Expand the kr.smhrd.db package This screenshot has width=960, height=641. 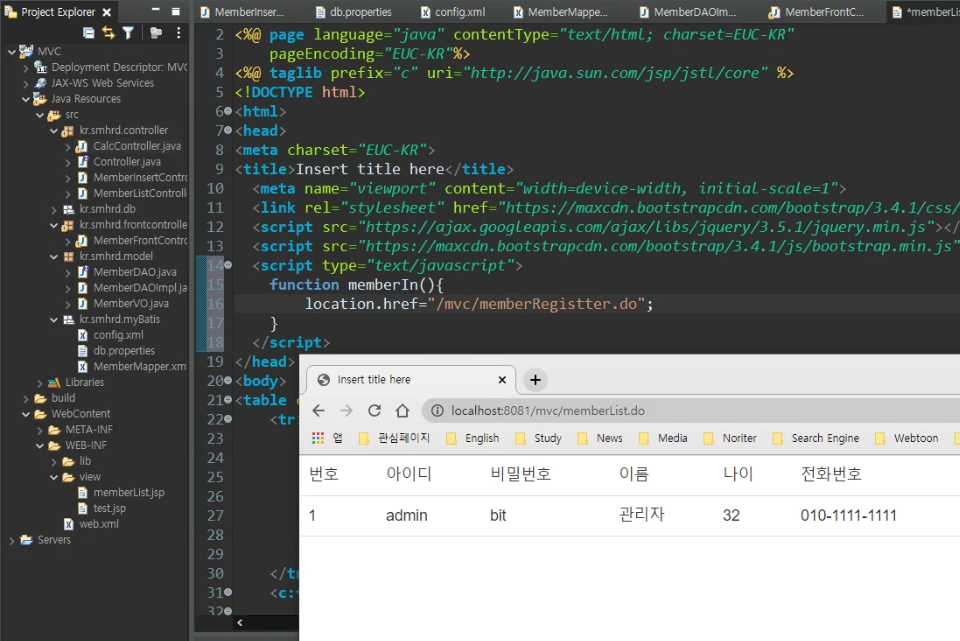(x=54, y=210)
